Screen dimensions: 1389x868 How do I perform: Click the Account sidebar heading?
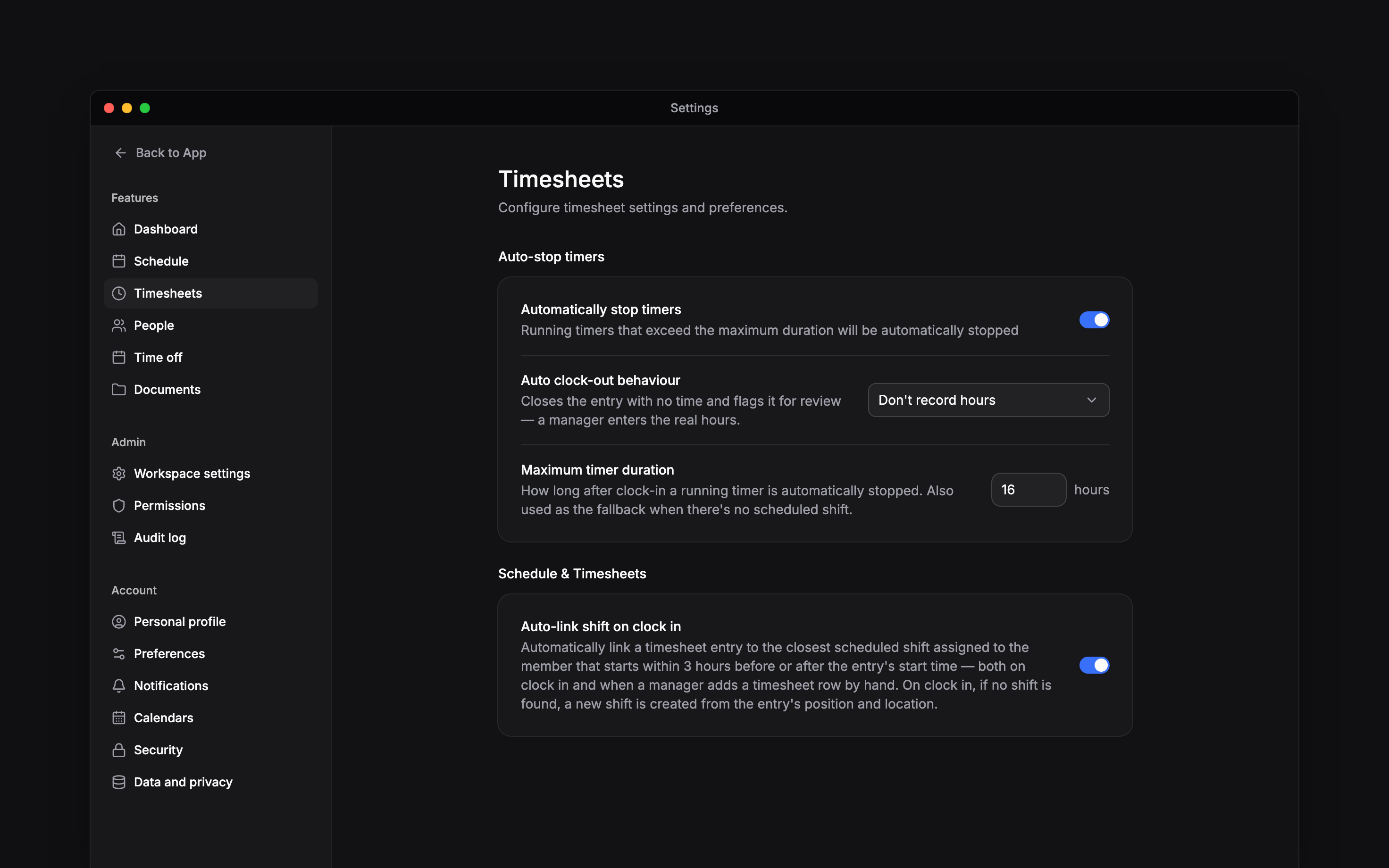click(134, 590)
